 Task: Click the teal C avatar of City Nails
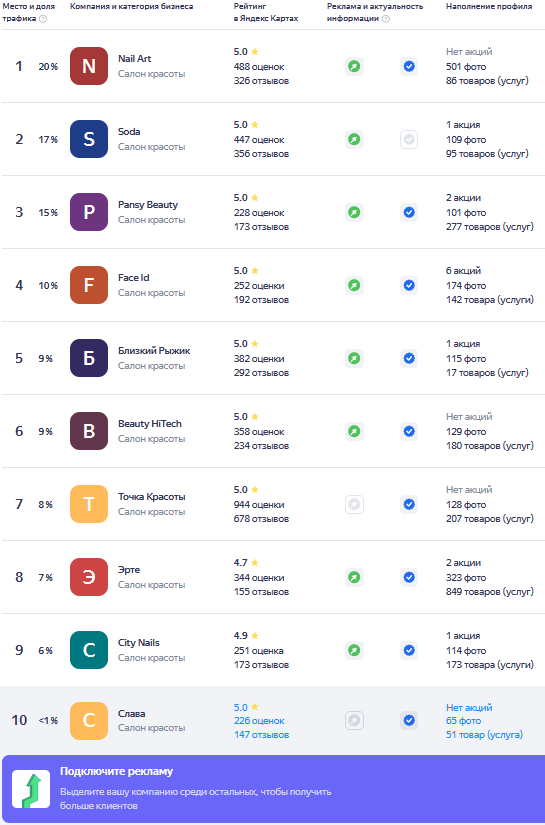coord(89,650)
